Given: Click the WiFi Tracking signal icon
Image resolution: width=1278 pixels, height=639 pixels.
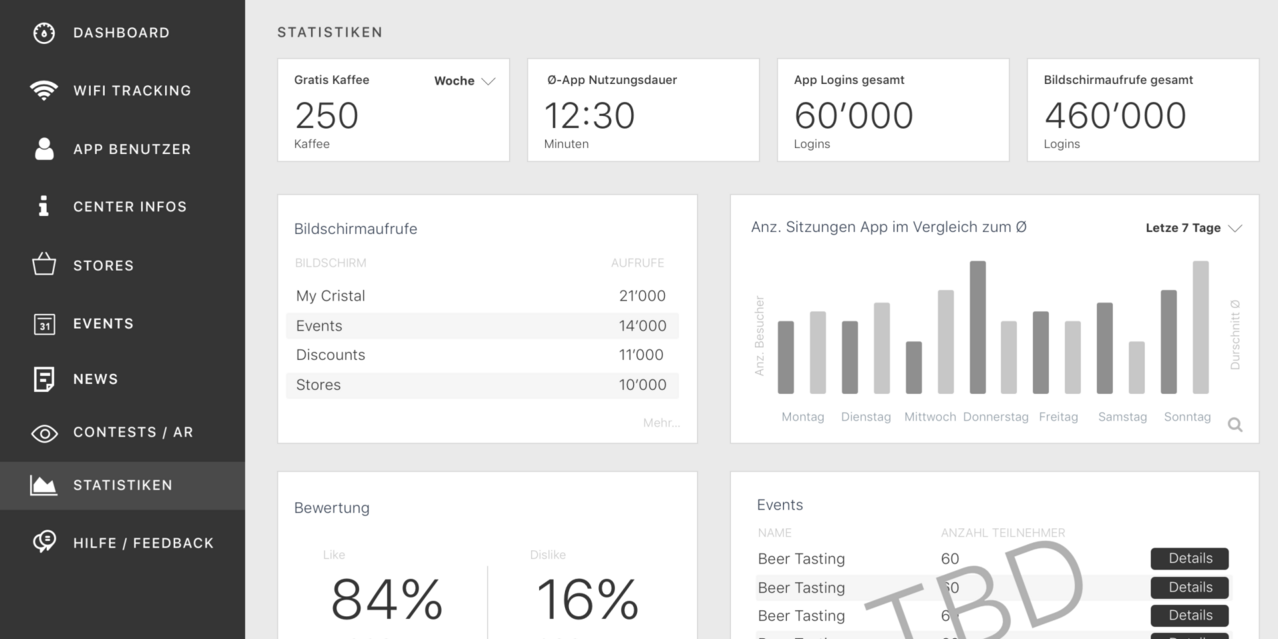Looking at the screenshot, I should coord(44,91).
